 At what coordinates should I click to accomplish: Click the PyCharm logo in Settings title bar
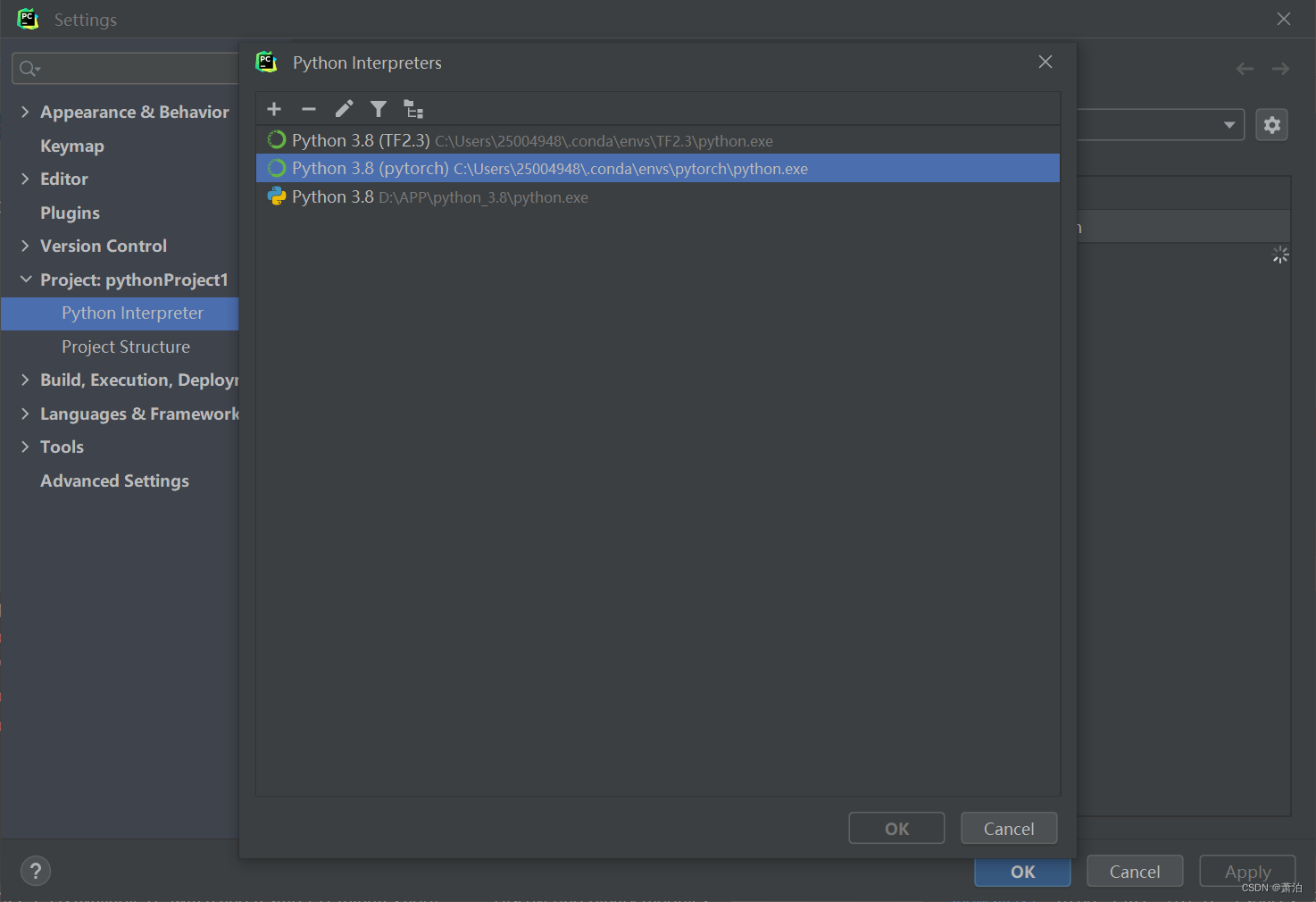pyautogui.click(x=29, y=19)
